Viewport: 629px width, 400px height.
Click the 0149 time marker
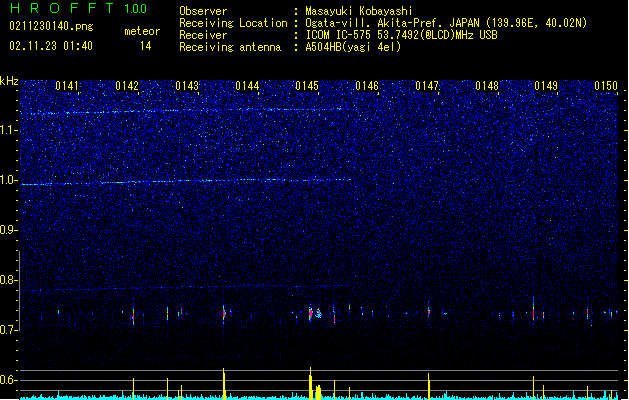(x=546, y=86)
